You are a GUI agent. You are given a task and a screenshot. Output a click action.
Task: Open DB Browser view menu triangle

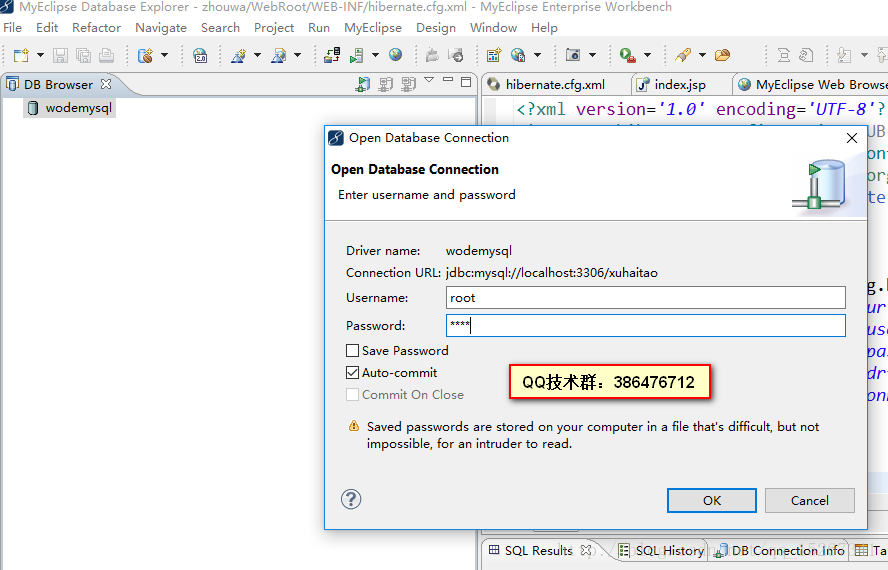point(429,80)
